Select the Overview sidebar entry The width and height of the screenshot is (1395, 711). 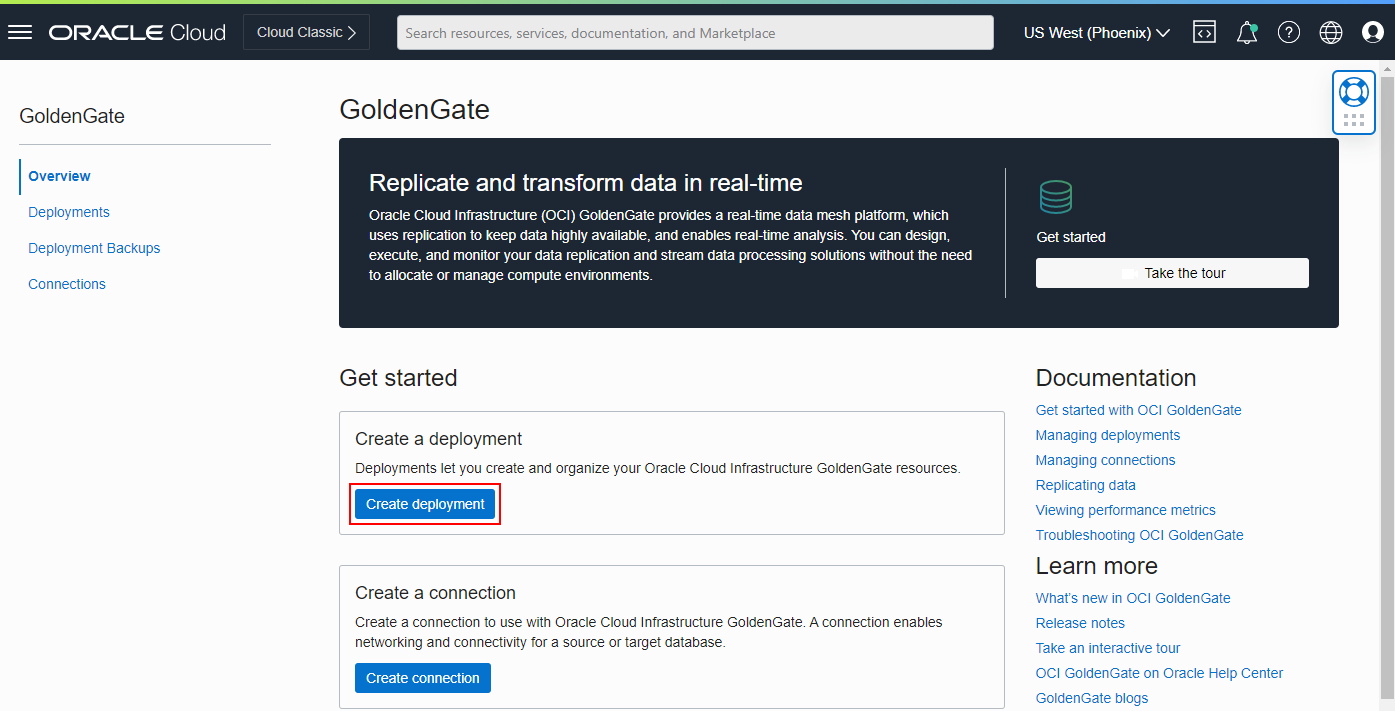pyautogui.click(x=59, y=175)
